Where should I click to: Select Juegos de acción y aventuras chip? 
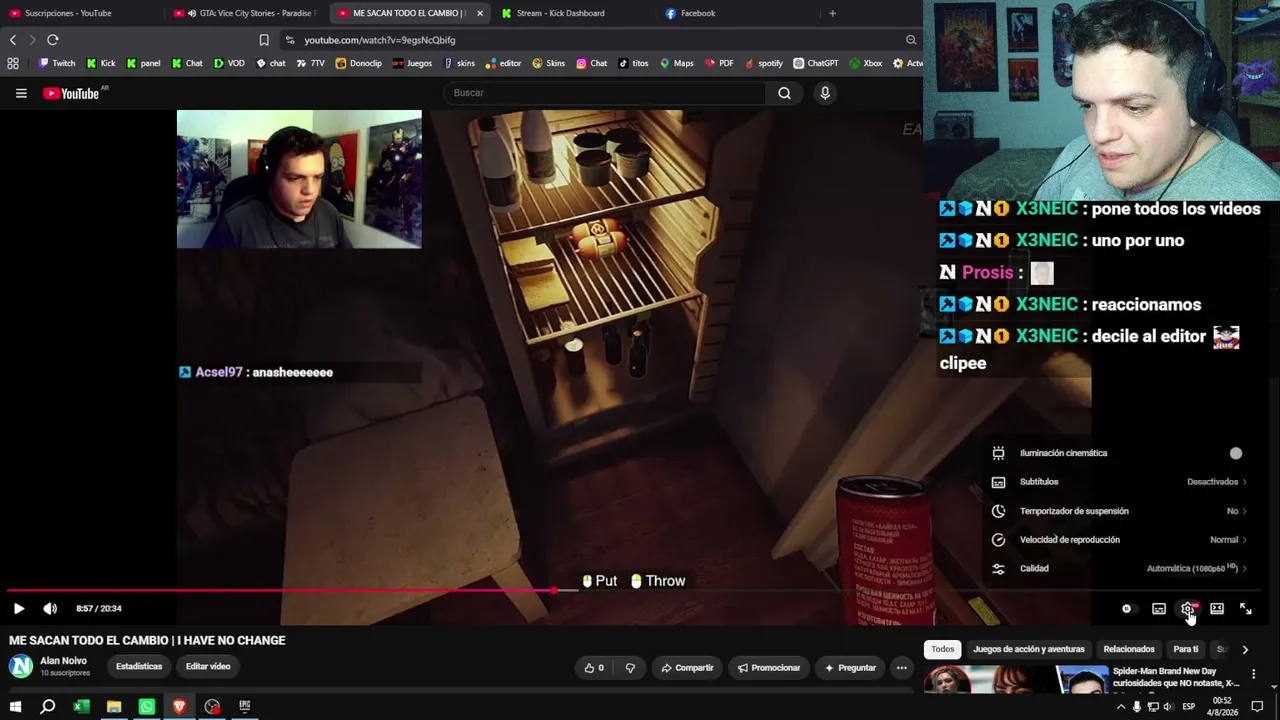pyautogui.click(x=1029, y=649)
